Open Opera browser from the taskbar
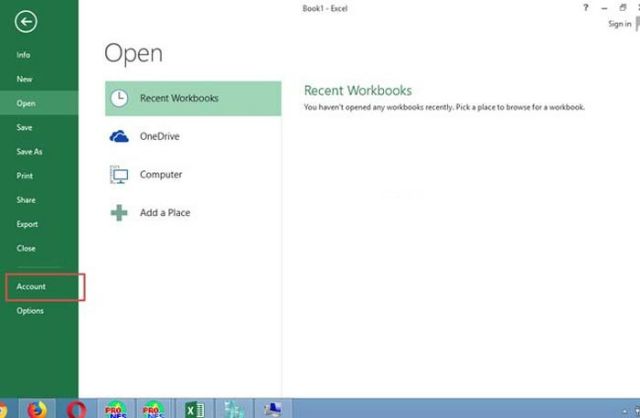Viewport: 640px width, 418px height. pyautogui.click(x=76, y=409)
